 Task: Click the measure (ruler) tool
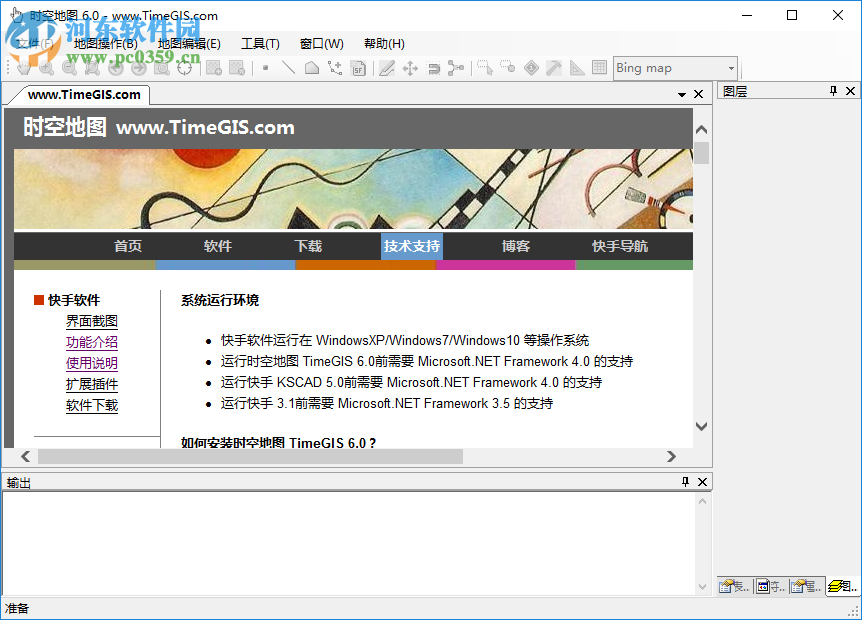[x=575, y=68]
